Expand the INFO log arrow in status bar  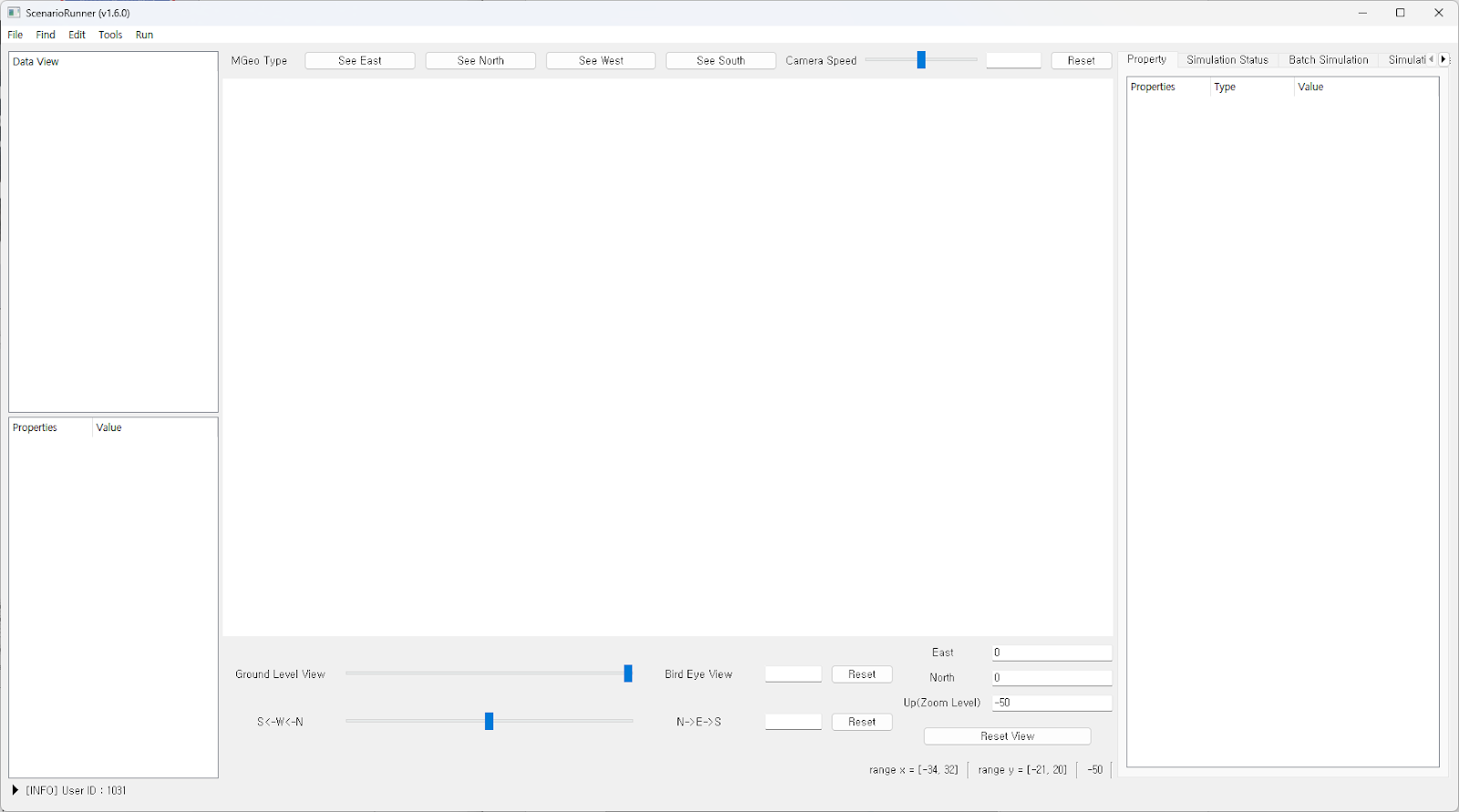coord(15,790)
